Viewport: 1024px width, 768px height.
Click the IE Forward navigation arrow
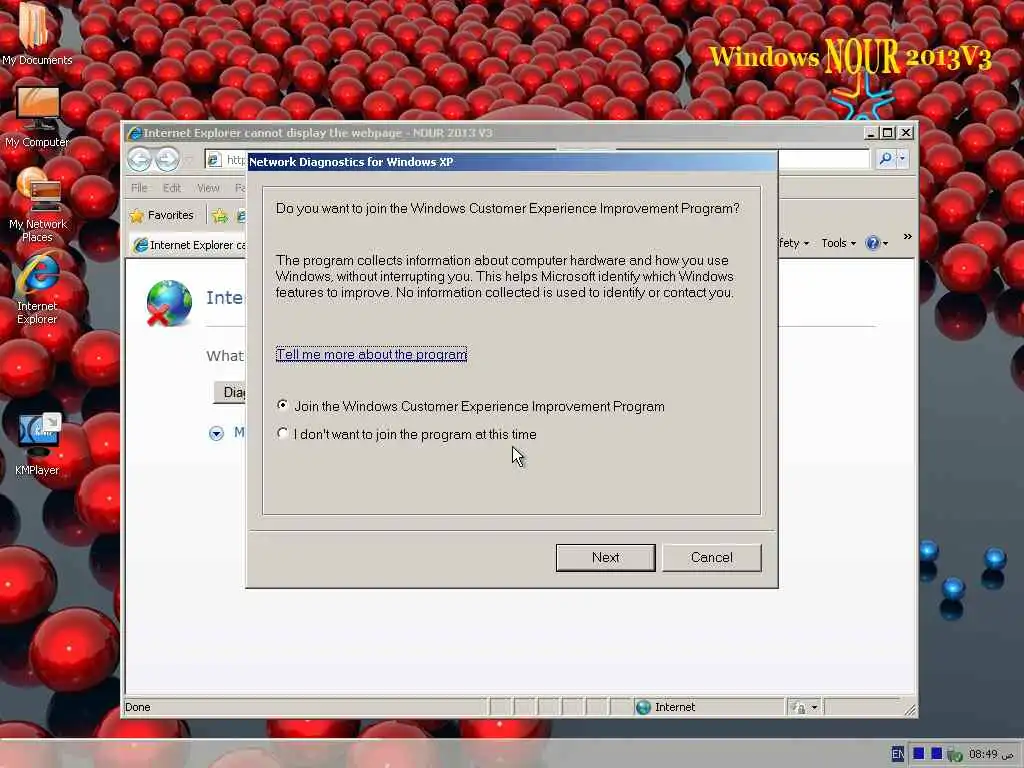coord(167,159)
